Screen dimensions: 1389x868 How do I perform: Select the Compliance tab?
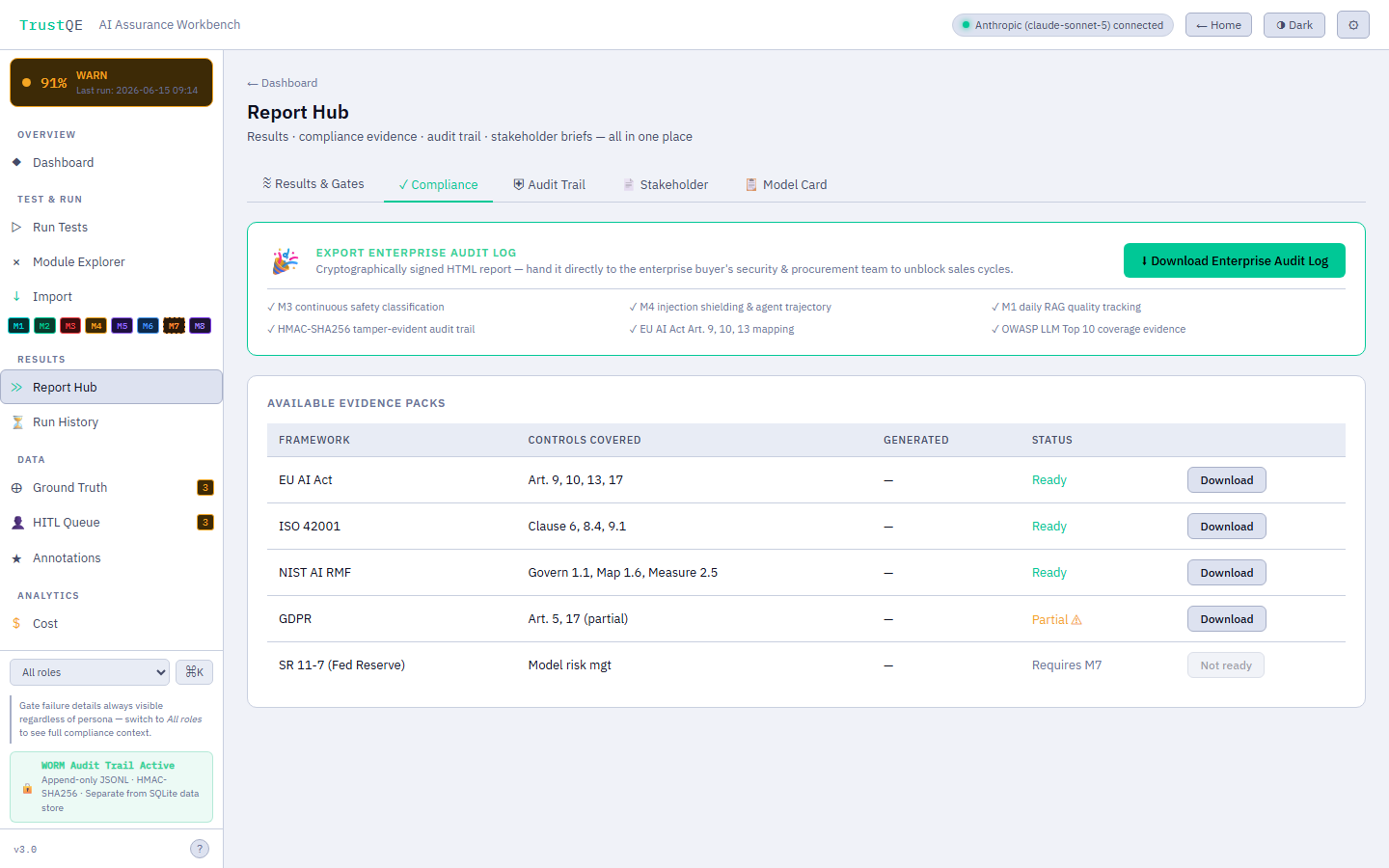pos(438,184)
